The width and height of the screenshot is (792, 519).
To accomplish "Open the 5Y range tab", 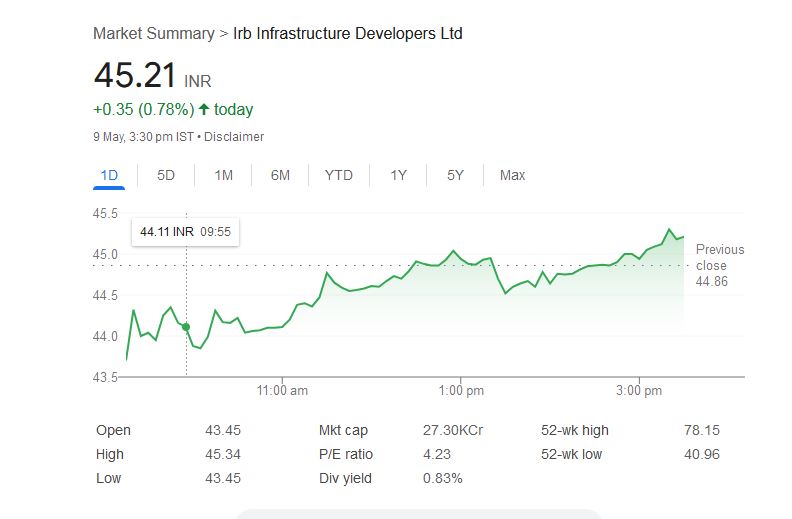I will coord(455,175).
